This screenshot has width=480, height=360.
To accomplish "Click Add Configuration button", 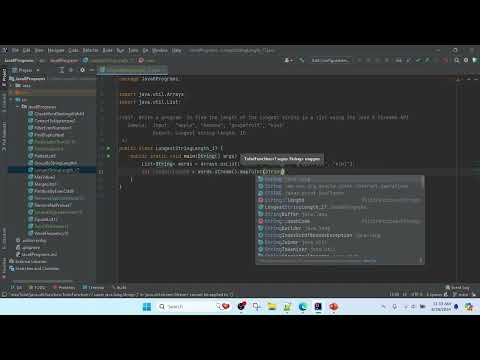I will click(x=330, y=60).
